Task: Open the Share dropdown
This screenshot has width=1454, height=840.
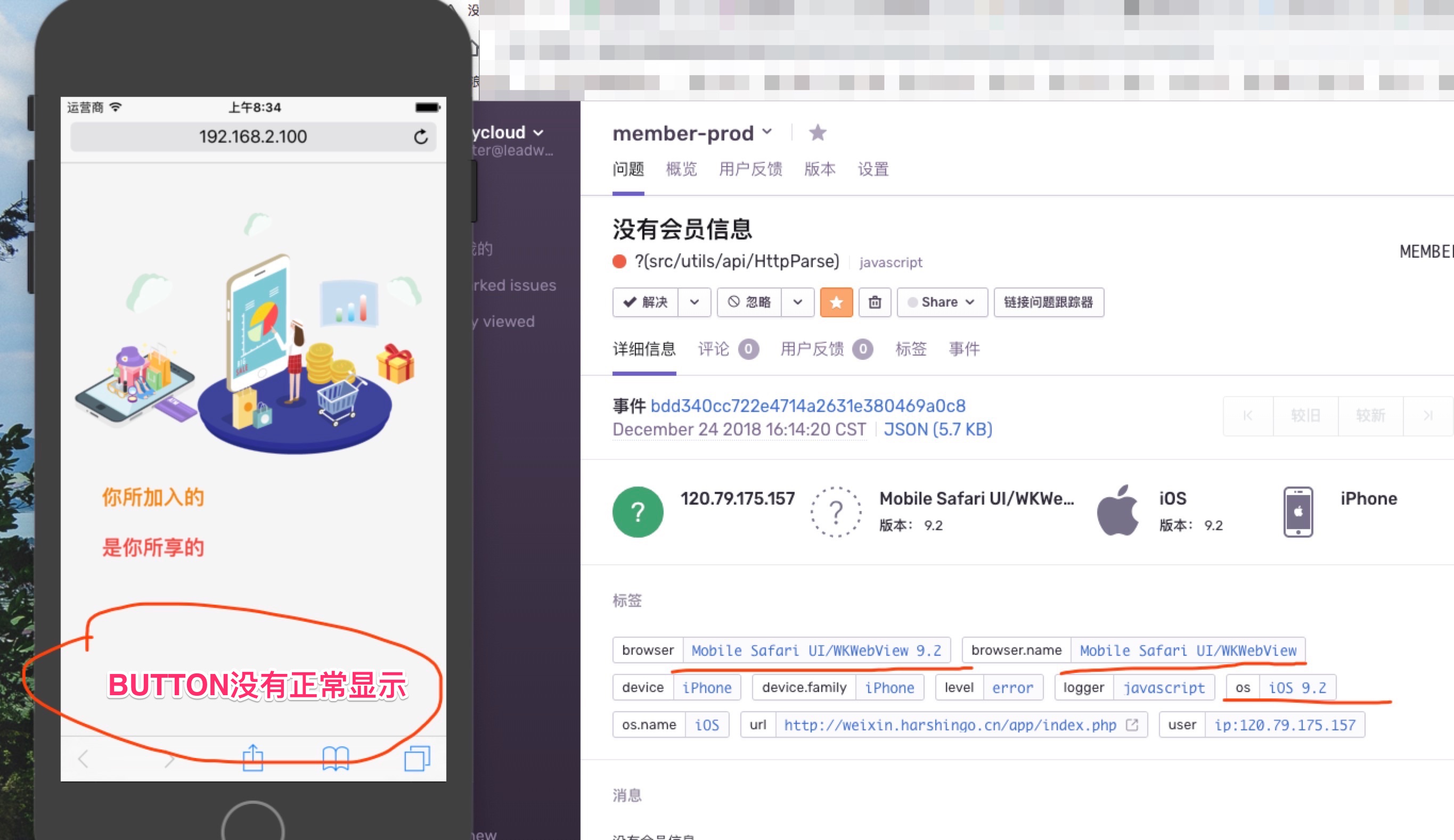Action: click(942, 302)
